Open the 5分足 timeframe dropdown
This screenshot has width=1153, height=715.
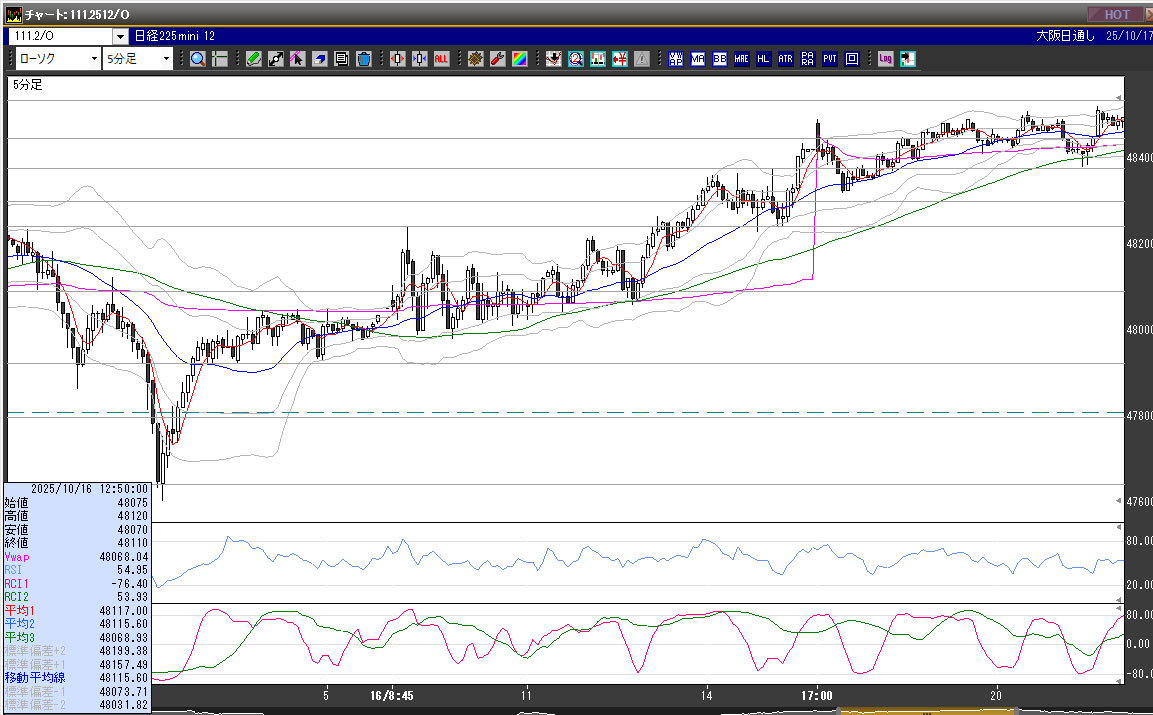[166, 59]
